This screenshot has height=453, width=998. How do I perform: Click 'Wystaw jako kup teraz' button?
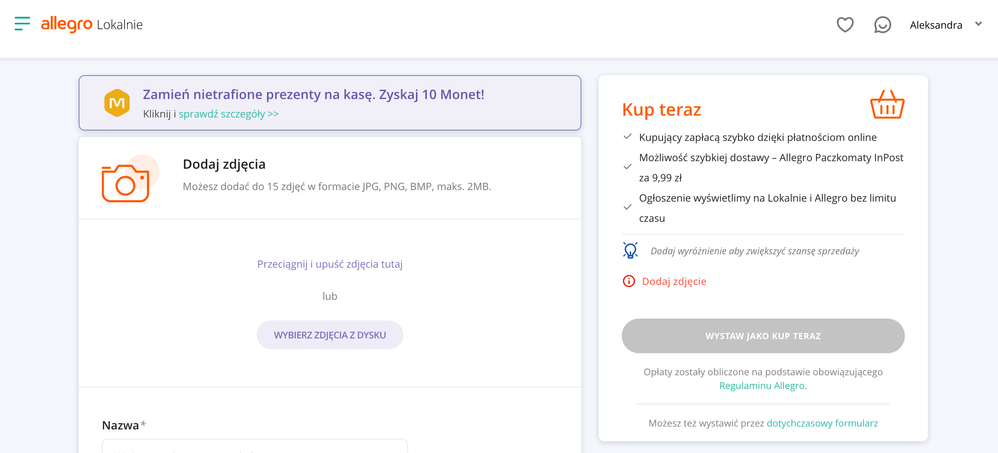(763, 336)
